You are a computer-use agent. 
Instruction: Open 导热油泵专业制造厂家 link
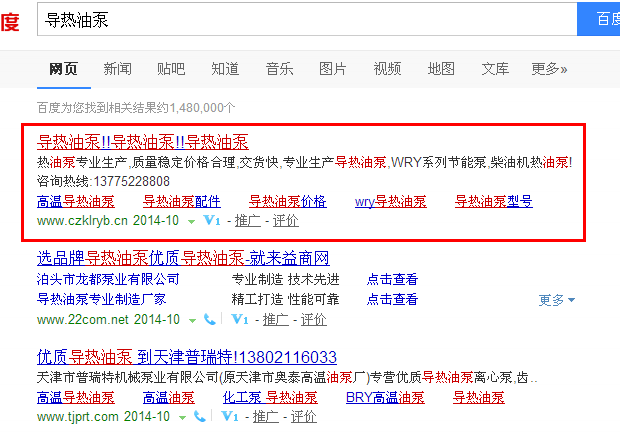coord(102,299)
